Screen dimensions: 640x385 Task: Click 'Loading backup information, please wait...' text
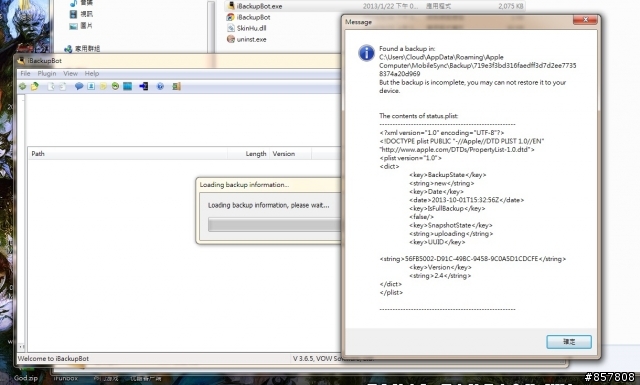click(x=269, y=205)
